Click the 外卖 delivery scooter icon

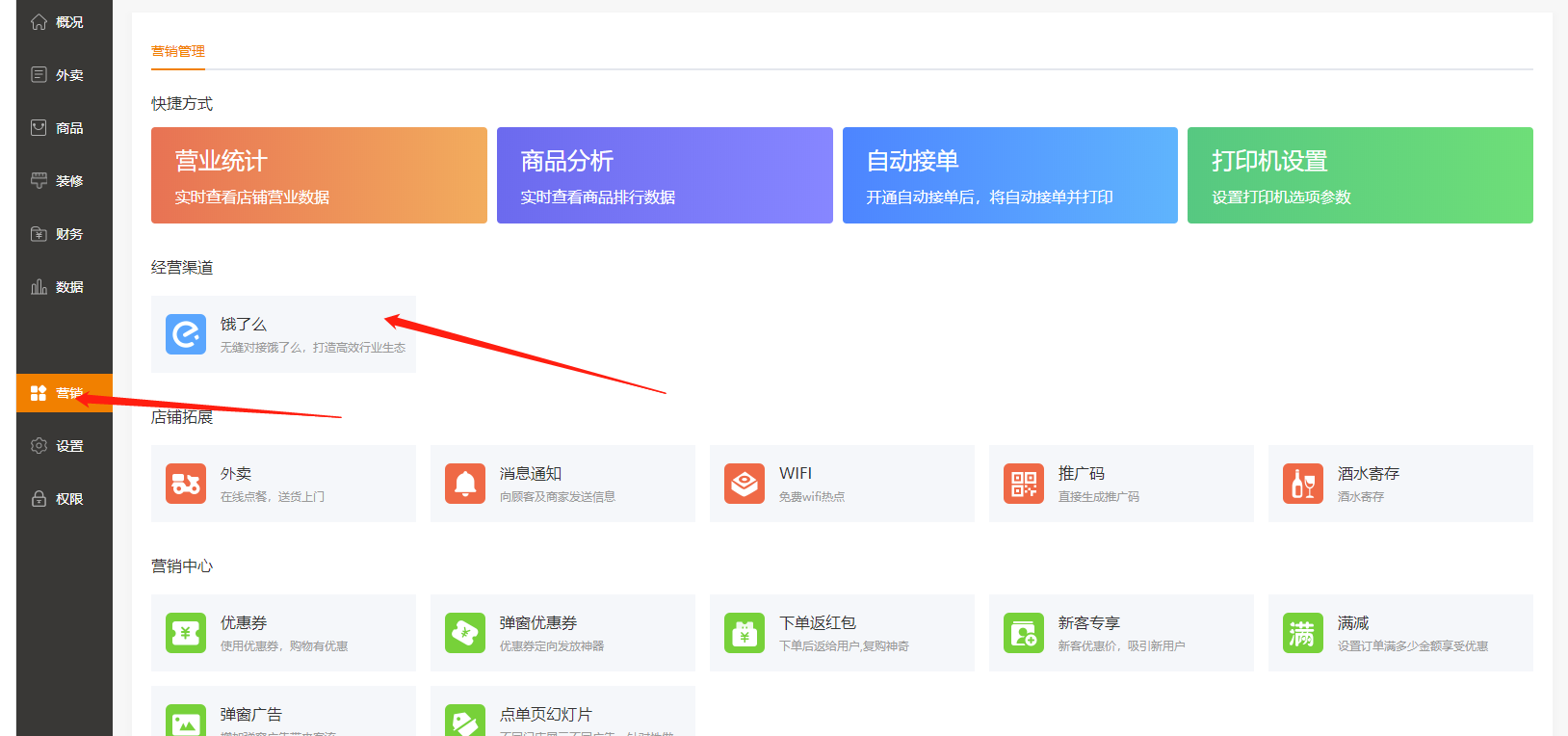[x=186, y=484]
